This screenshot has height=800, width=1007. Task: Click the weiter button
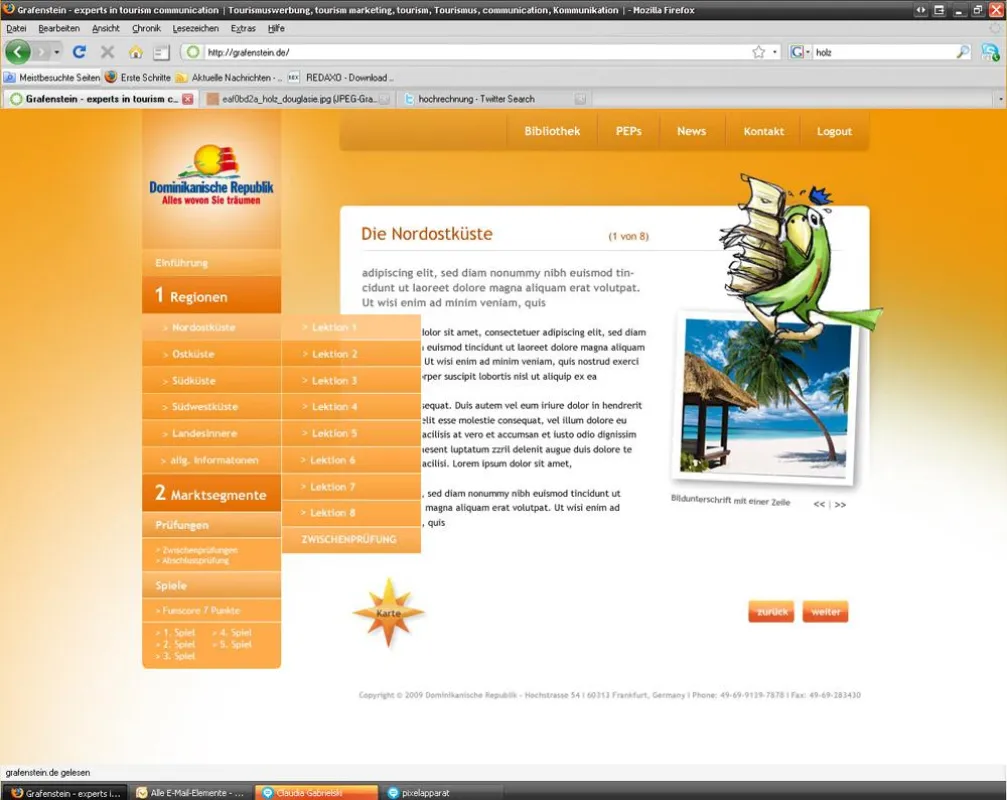(825, 612)
